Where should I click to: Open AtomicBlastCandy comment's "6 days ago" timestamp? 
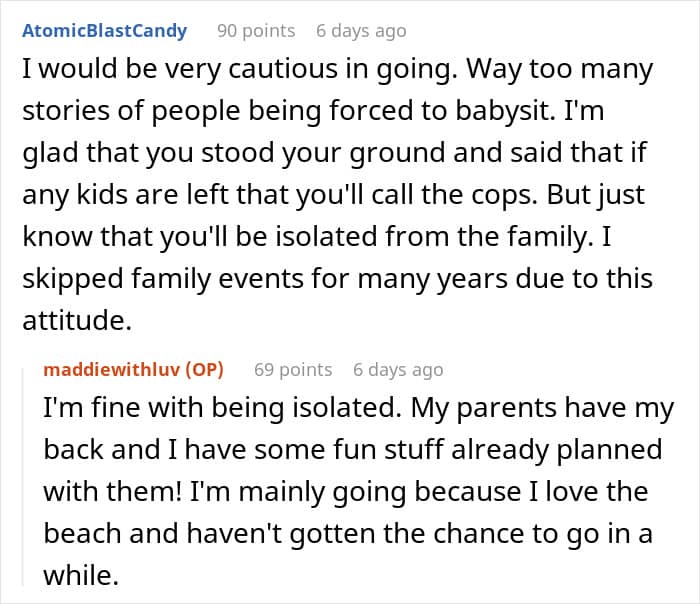click(x=360, y=31)
